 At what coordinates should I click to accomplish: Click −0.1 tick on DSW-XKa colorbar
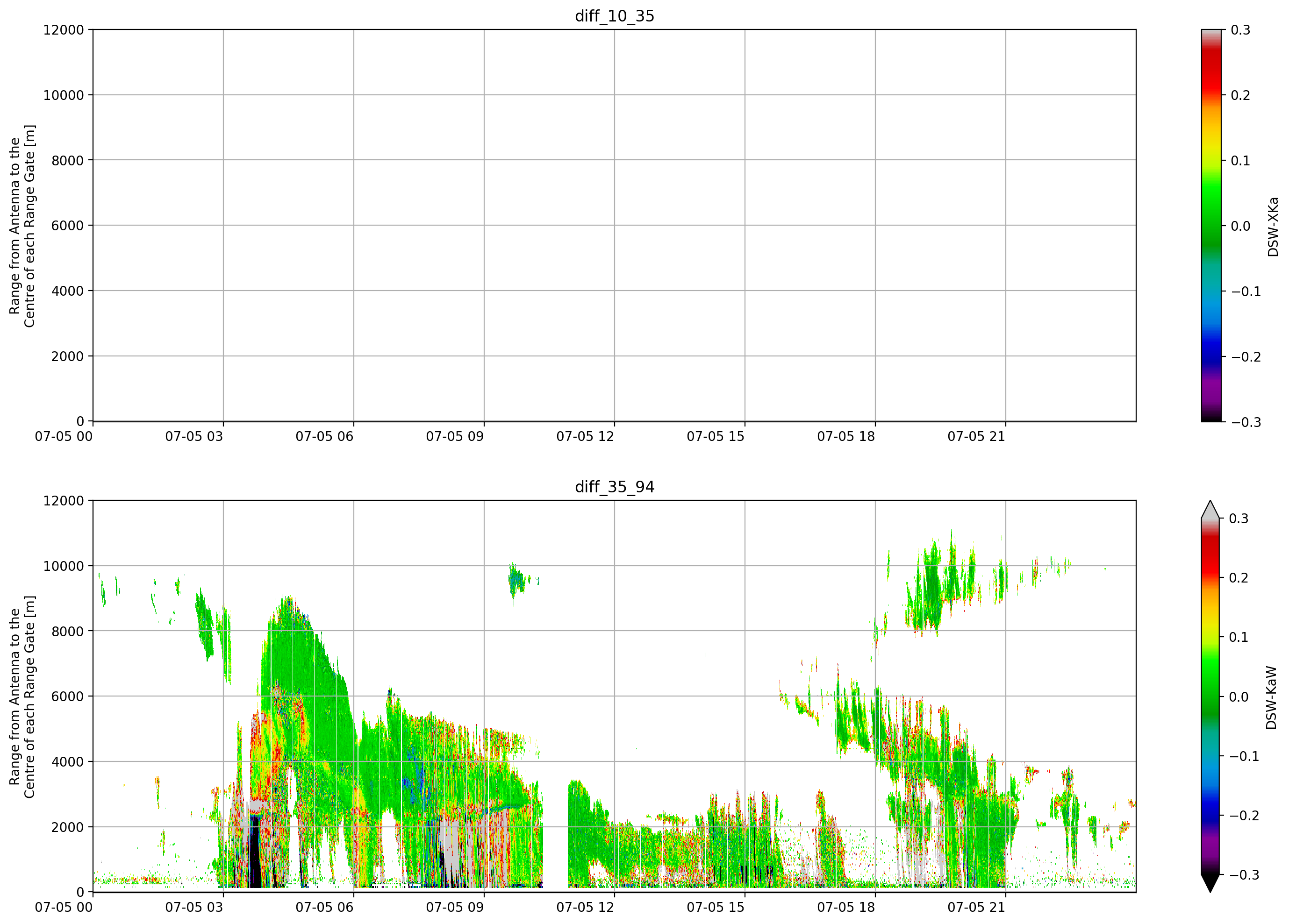click(x=1246, y=291)
